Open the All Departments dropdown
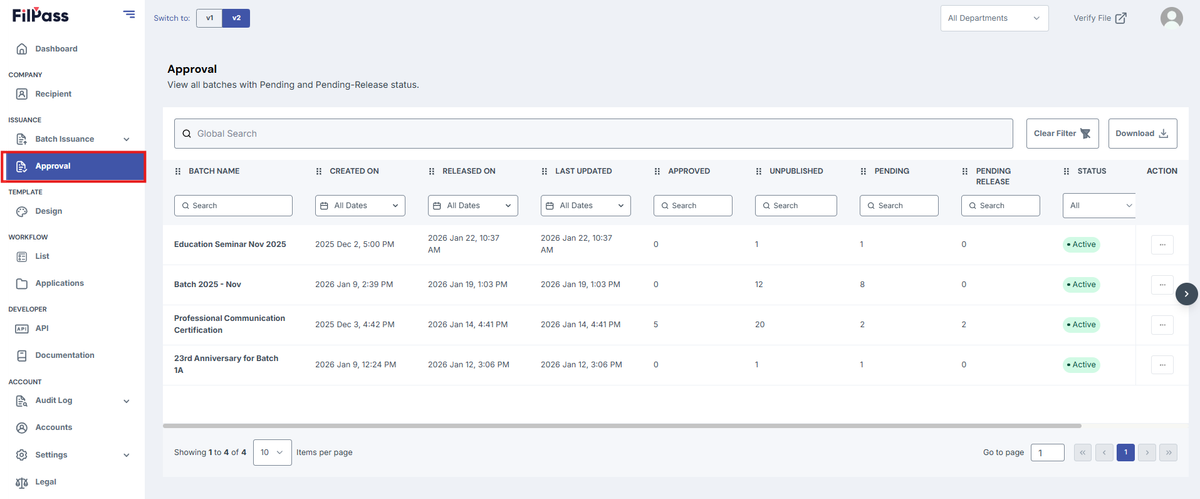This screenshot has height=499, width=1200. 994,18
